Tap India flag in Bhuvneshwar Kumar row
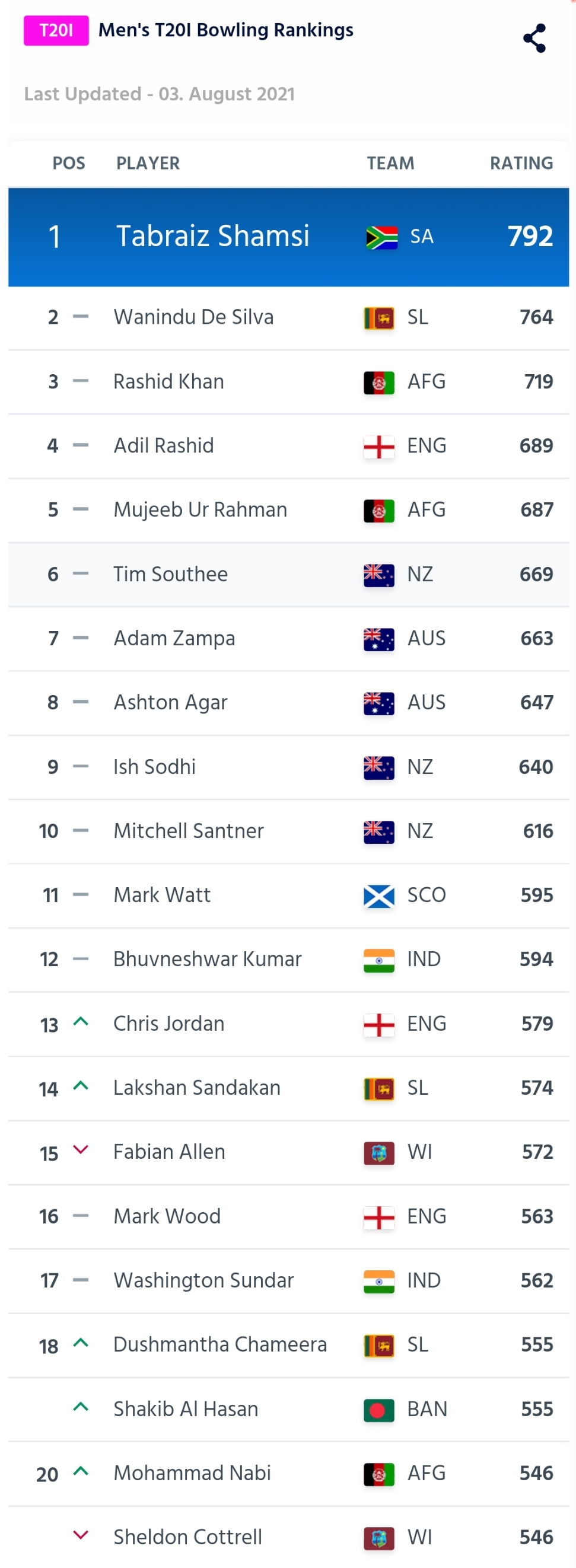Screen dimensions: 576x1568 pos(378,960)
